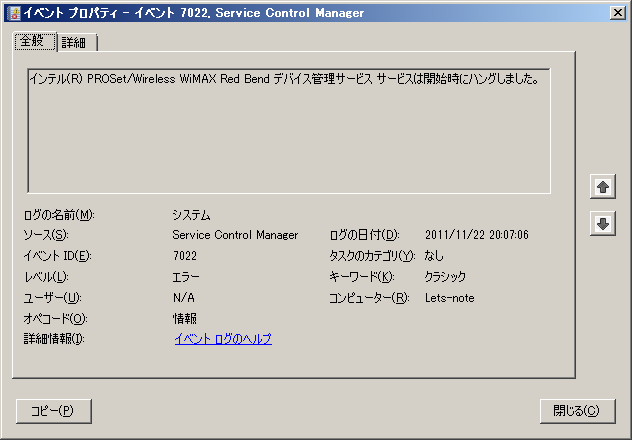The width and height of the screenshot is (632, 440).
Task: Click the ユーザー value N/A
Action: [x=182, y=298]
